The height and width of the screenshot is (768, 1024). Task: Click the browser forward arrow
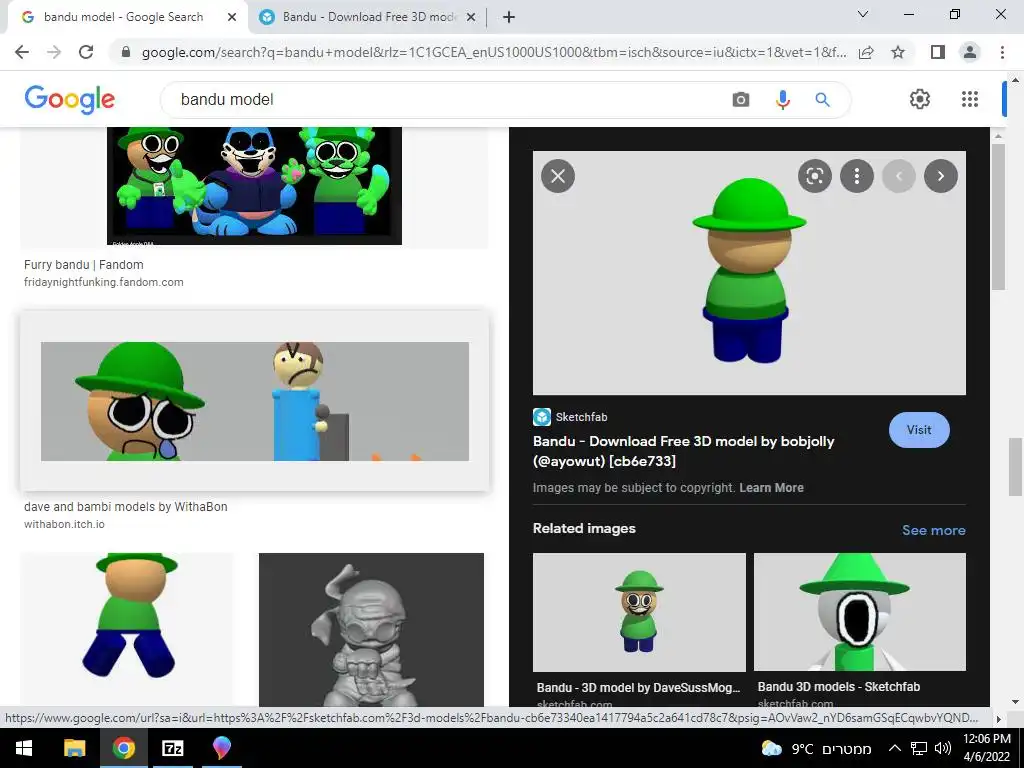coord(54,52)
